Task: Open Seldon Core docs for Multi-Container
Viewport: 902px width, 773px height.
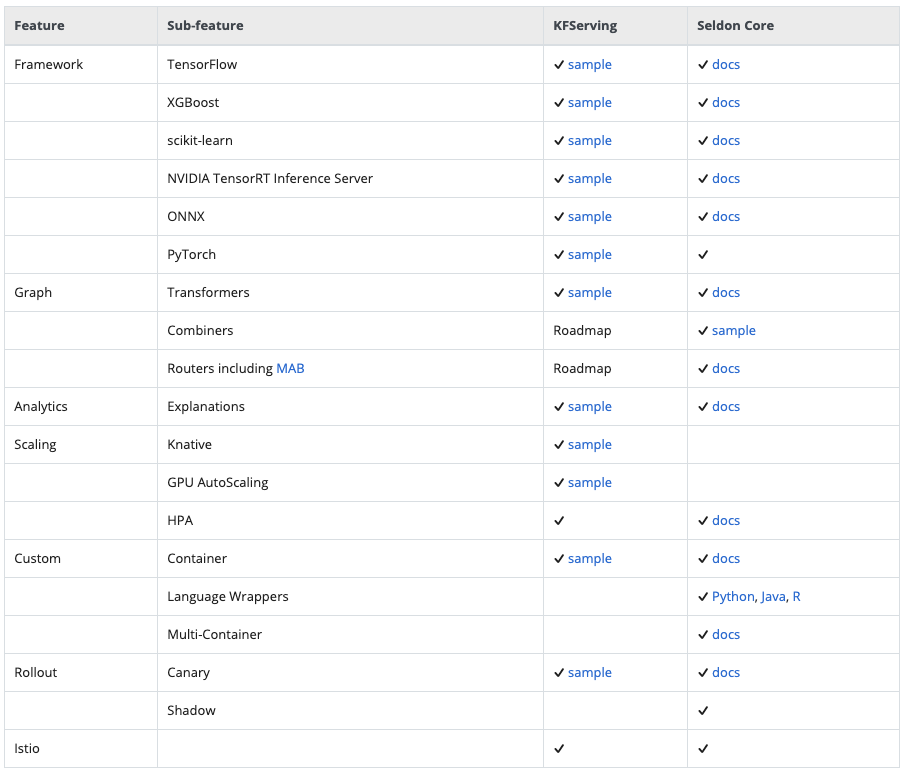Action: [x=726, y=634]
